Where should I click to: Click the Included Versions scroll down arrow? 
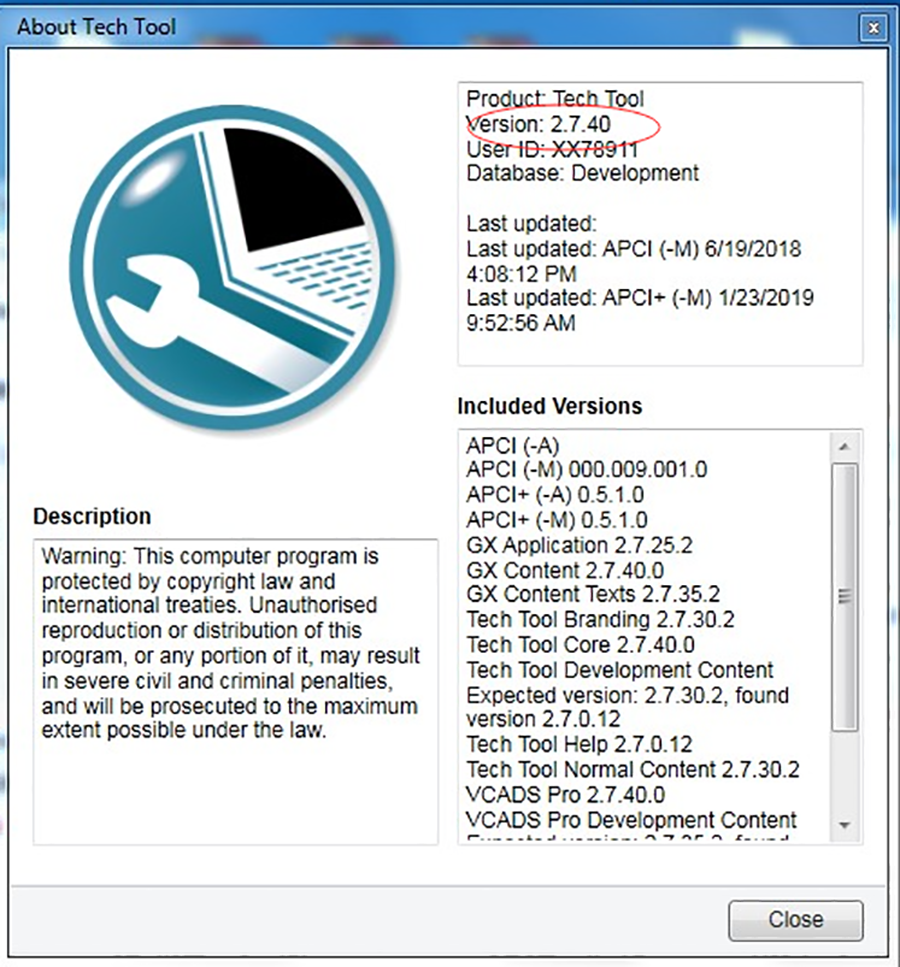[844, 825]
